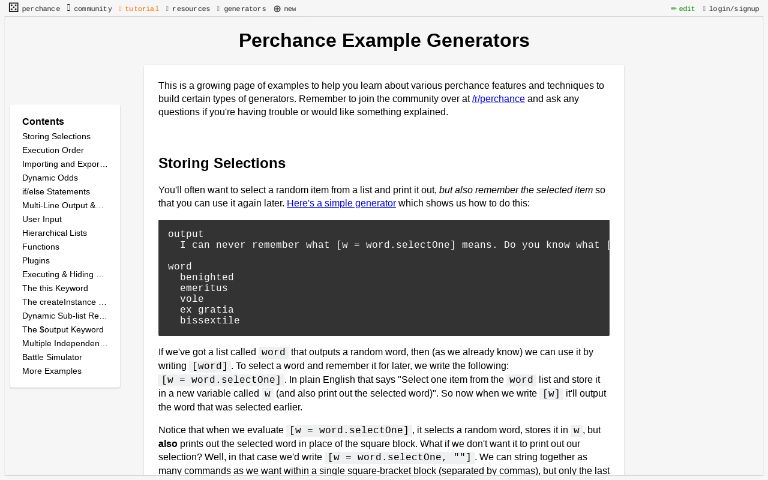
Task: Go to Plugins in Contents
Action: (x=36, y=261)
